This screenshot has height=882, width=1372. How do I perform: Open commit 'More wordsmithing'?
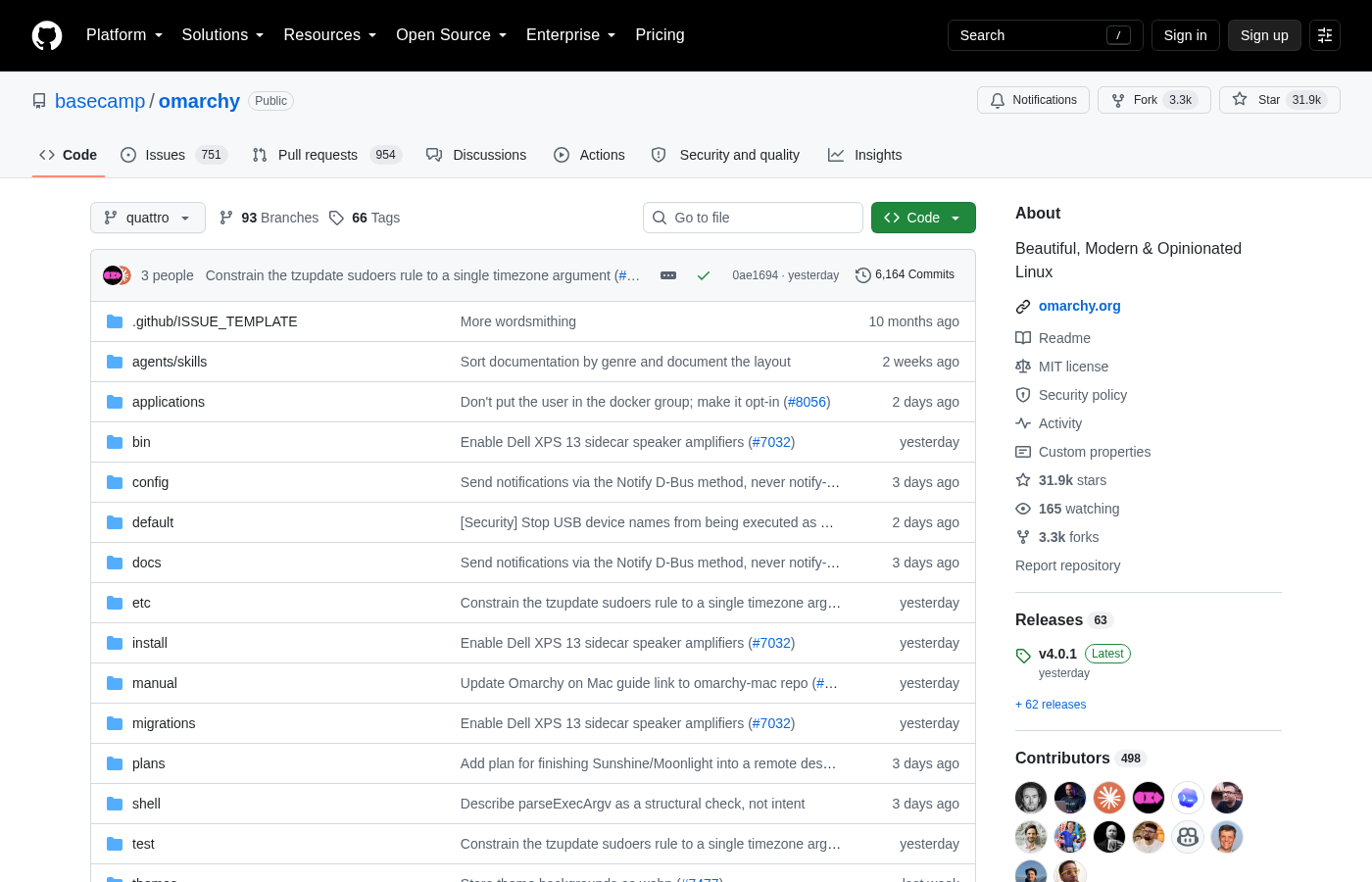[x=518, y=321]
